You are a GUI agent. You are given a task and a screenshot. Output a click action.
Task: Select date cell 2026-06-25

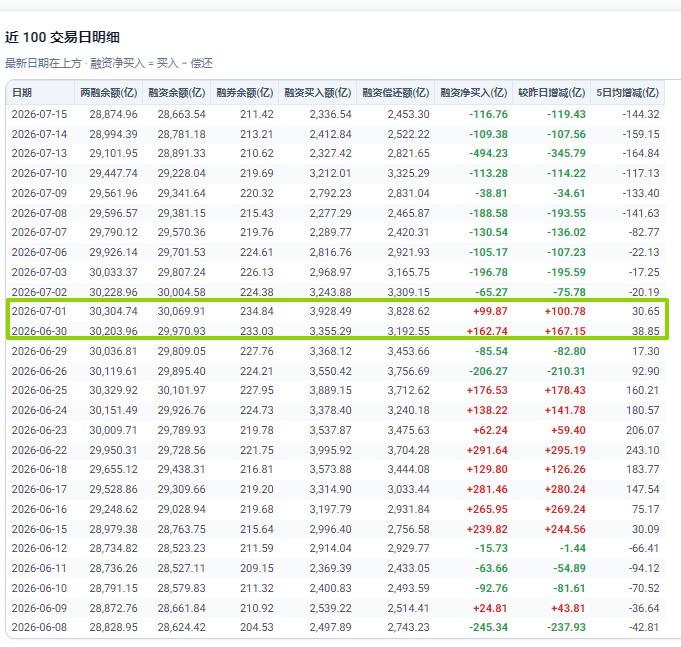click(40, 390)
